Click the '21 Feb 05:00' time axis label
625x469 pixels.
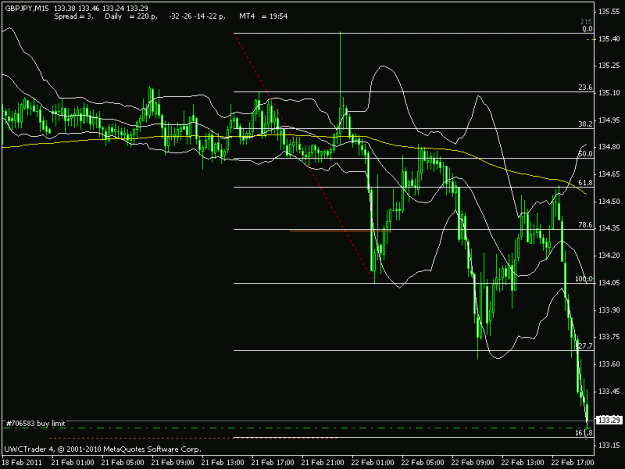(123, 463)
